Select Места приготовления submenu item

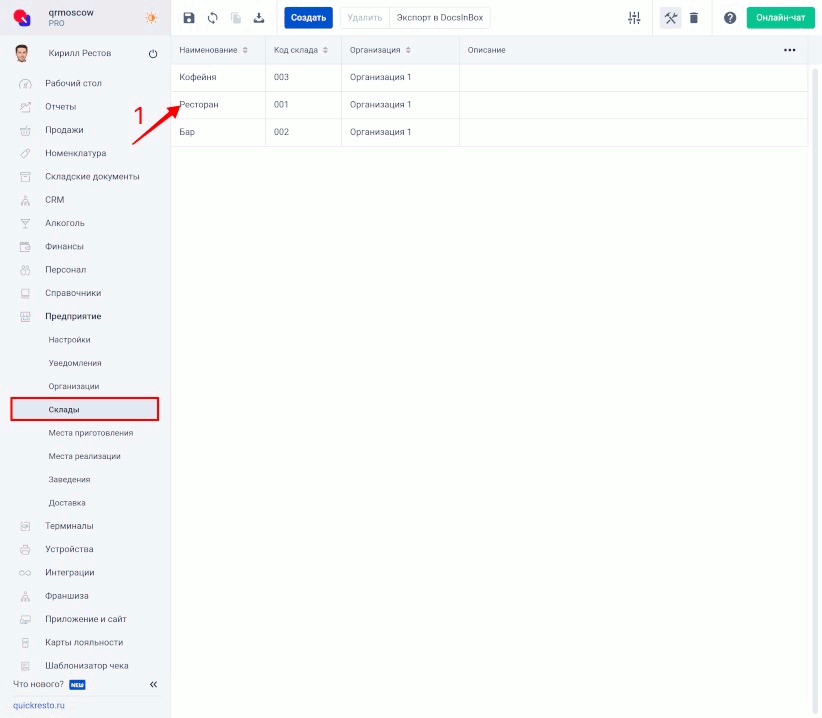91,433
